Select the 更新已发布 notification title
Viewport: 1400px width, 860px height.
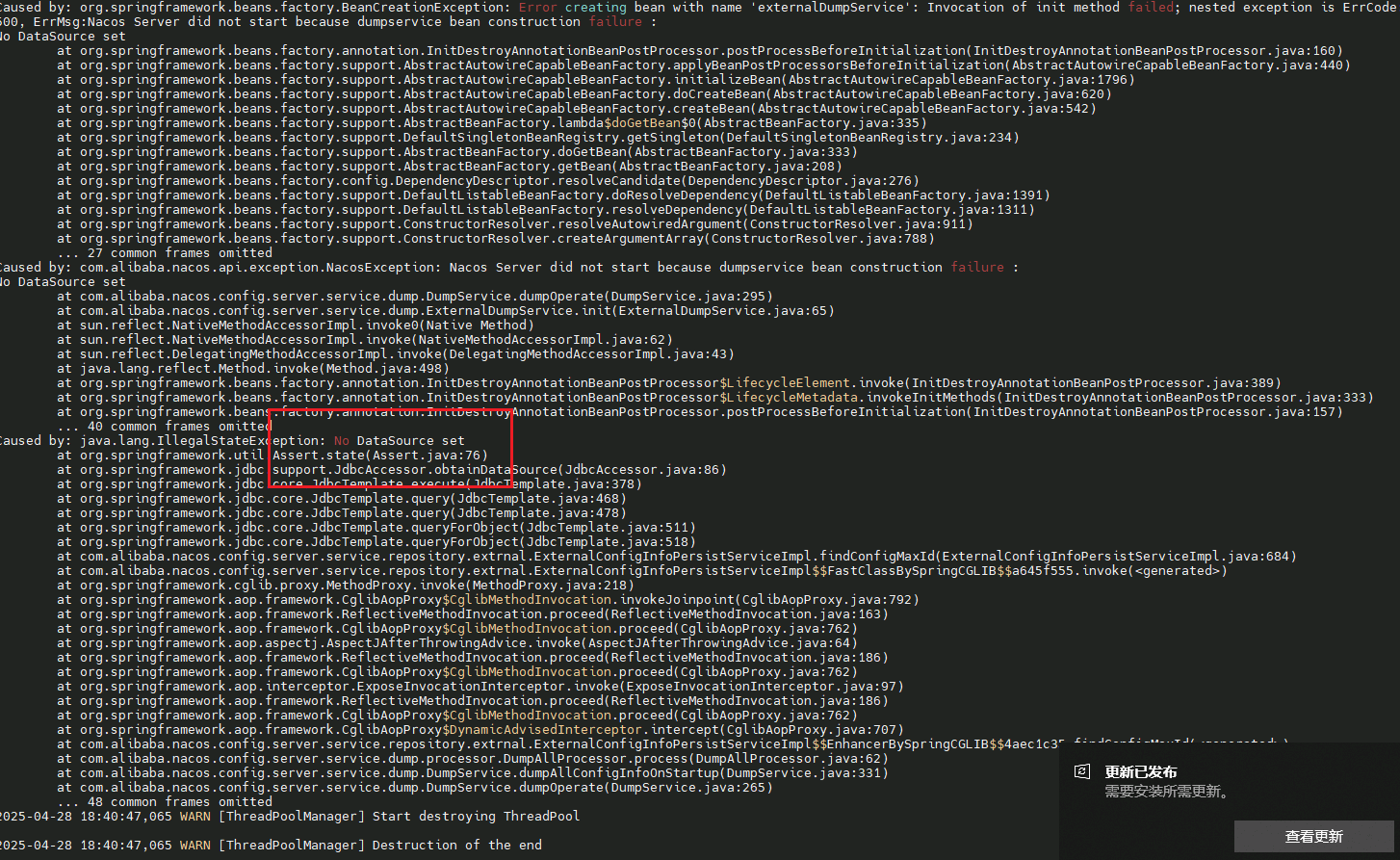1141,771
